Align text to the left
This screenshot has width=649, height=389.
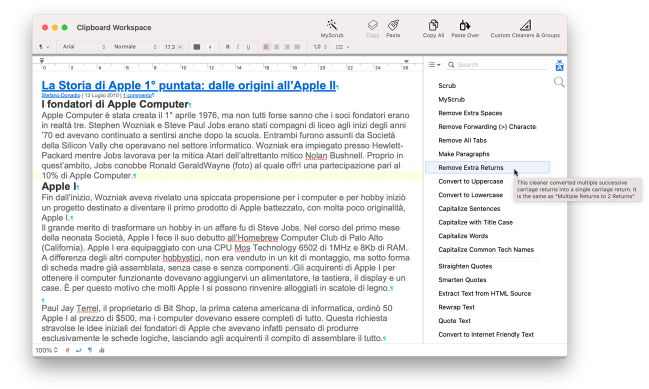[266, 47]
